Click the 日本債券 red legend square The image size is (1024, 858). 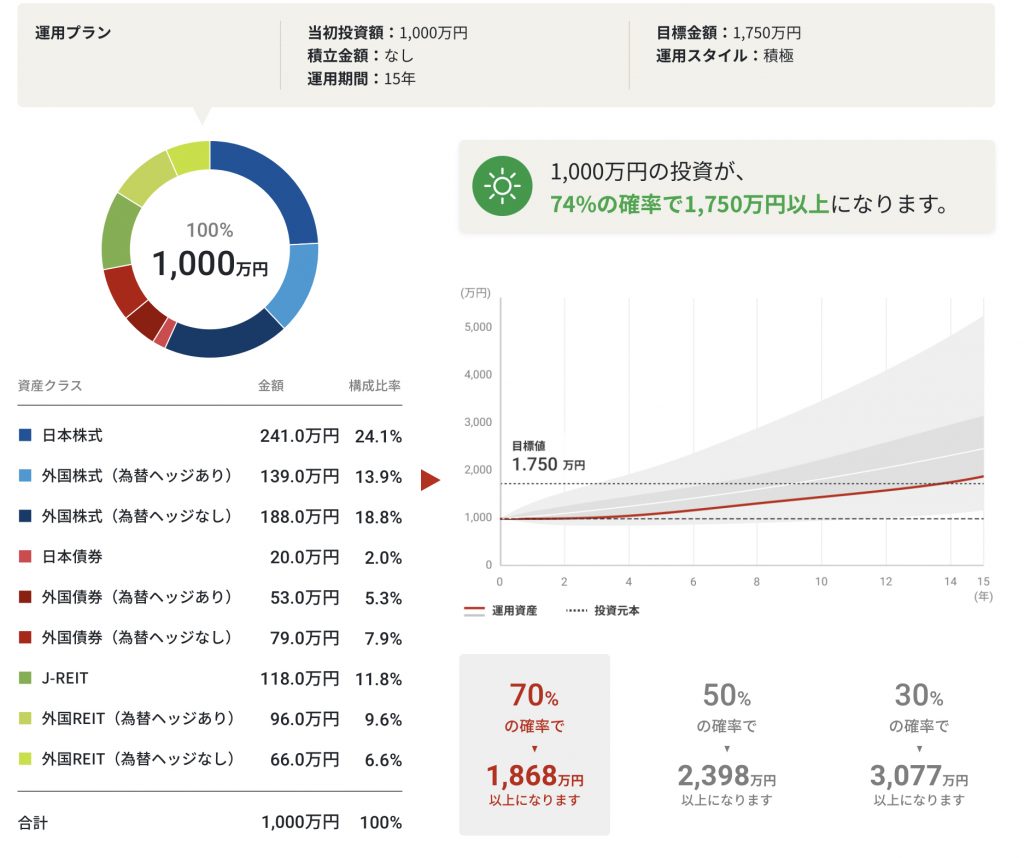point(25,557)
